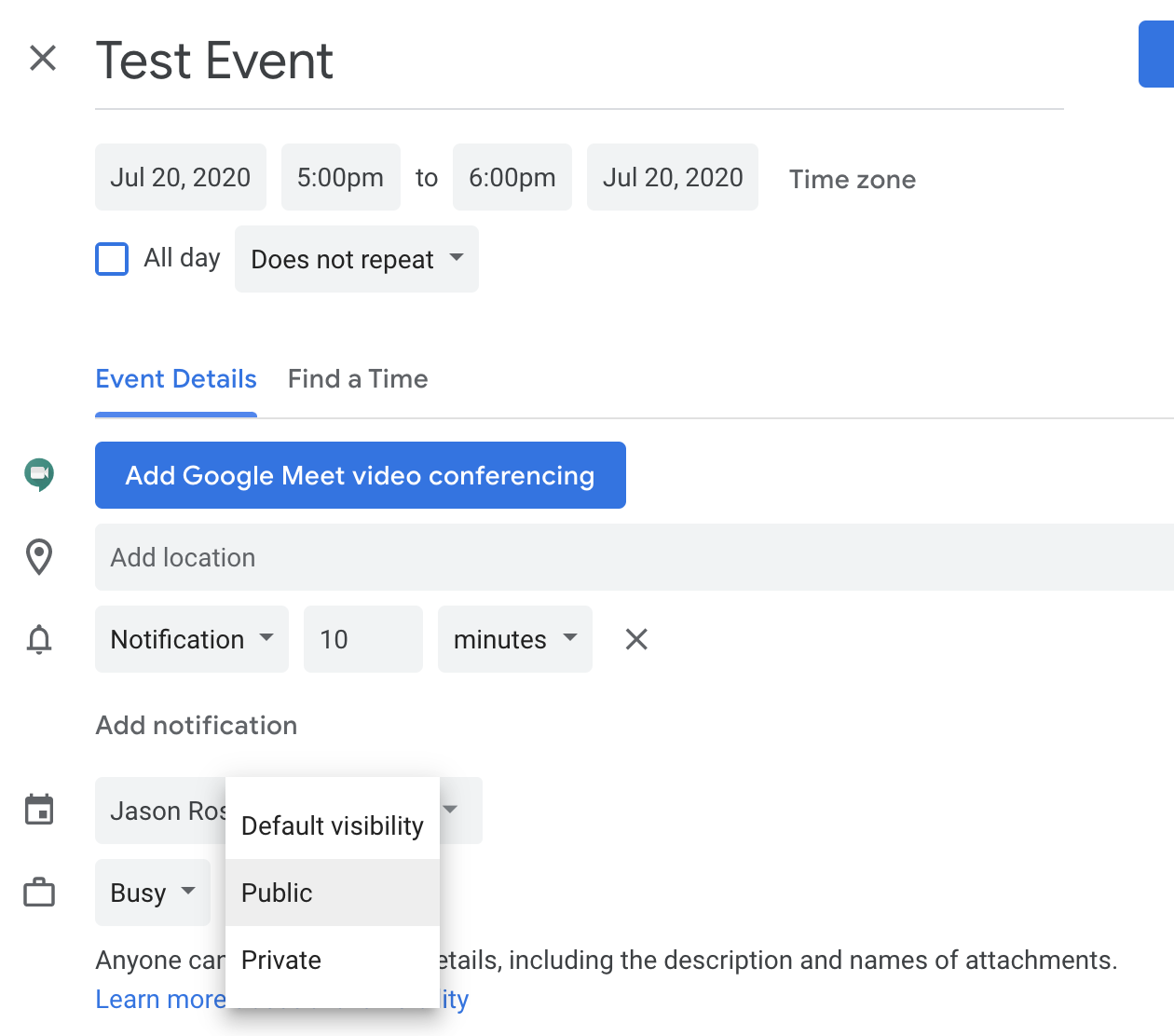Choose the 5:00pm start time
This screenshot has width=1174, height=1036.
pyautogui.click(x=341, y=177)
